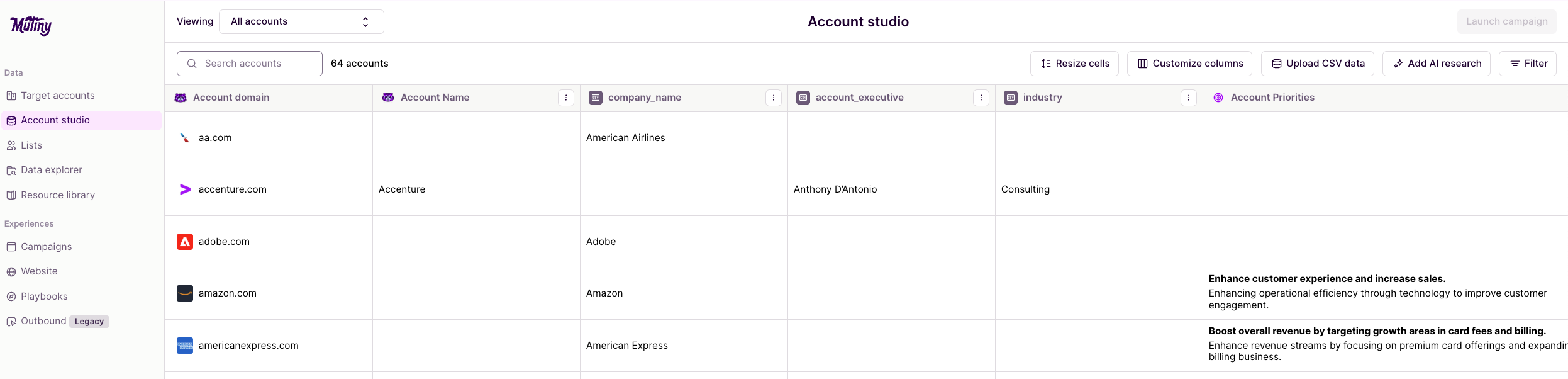Click the Amazon logo icon
This screenshot has height=379, width=1568.
tap(185, 293)
